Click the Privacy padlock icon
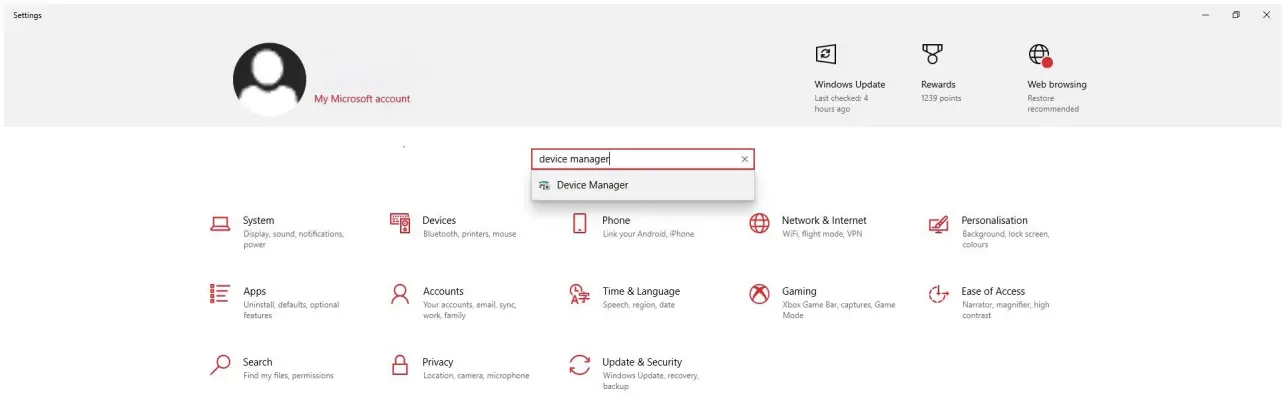 pyautogui.click(x=400, y=365)
